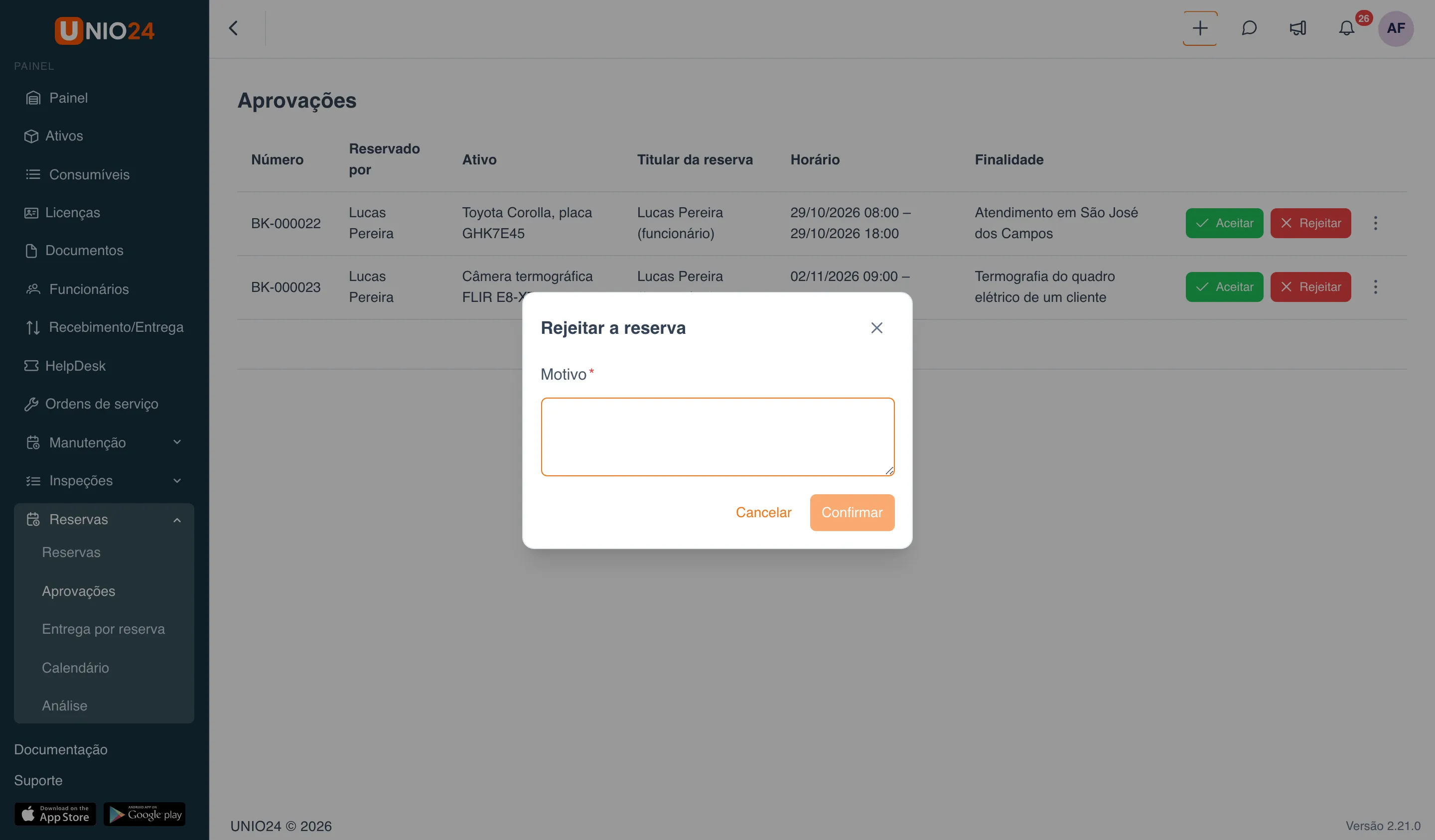The height and width of the screenshot is (840, 1435).
Task: Focus the Motivo text area
Action: (x=717, y=437)
